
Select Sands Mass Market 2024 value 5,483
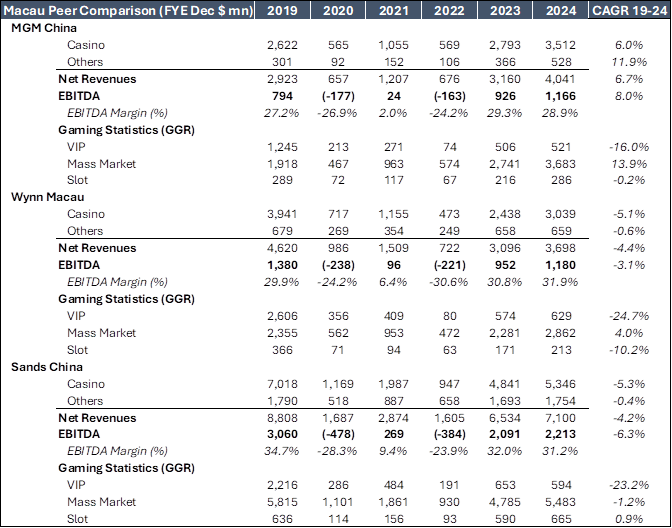(x=561, y=502)
